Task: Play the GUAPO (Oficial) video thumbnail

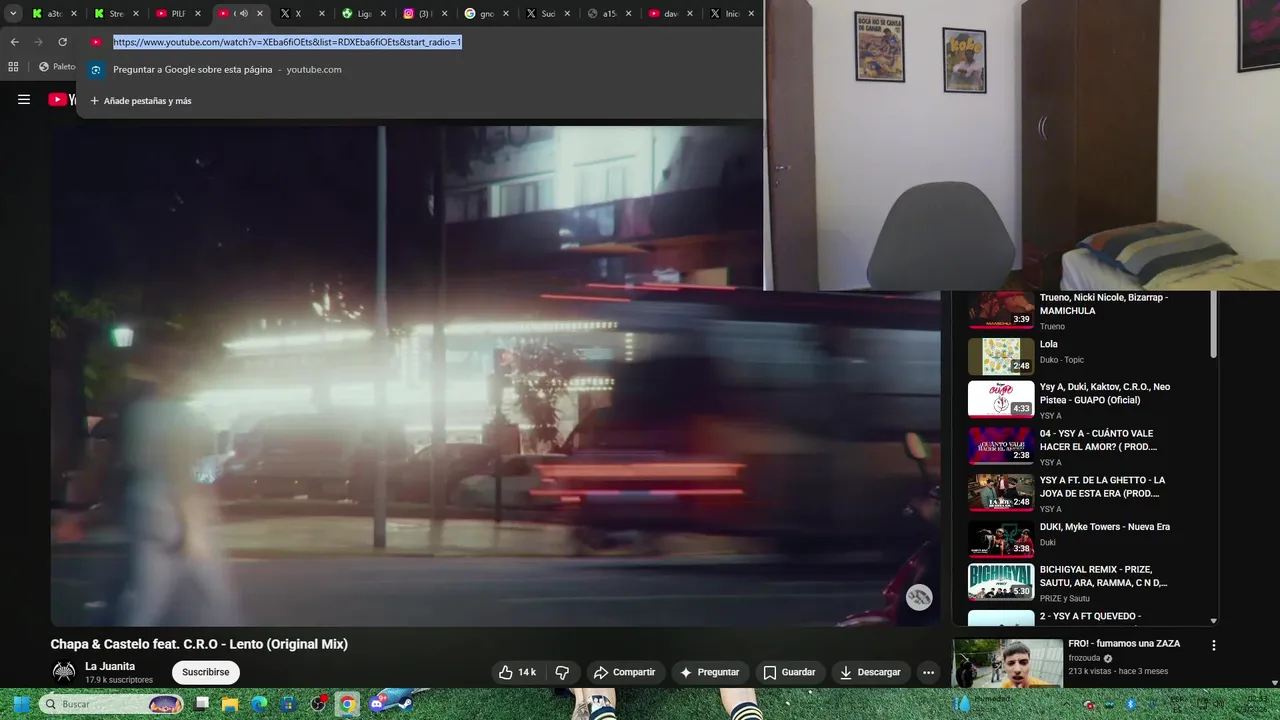Action: tap(1001, 400)
